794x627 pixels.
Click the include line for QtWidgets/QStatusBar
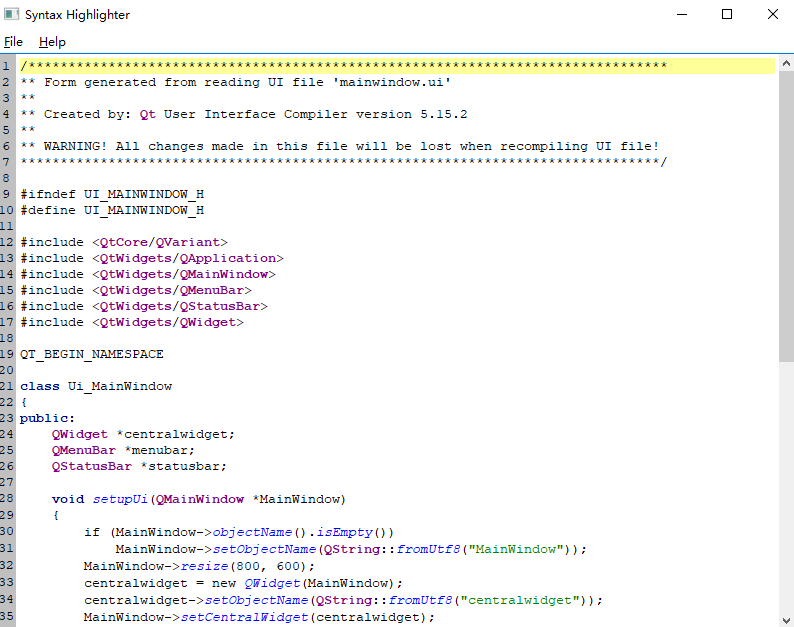(x=144, y=306)
